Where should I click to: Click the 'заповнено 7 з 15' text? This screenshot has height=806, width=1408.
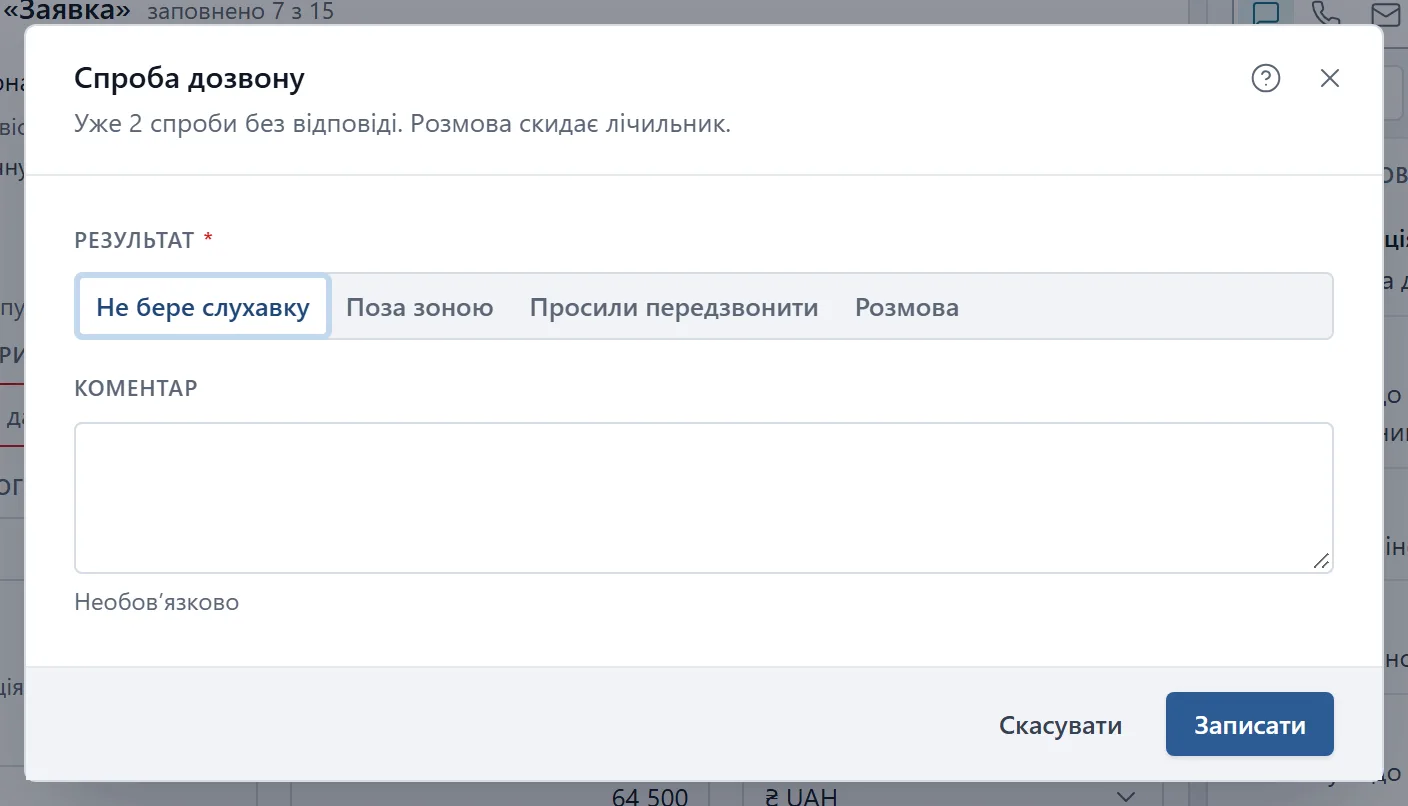pos(240,12)
